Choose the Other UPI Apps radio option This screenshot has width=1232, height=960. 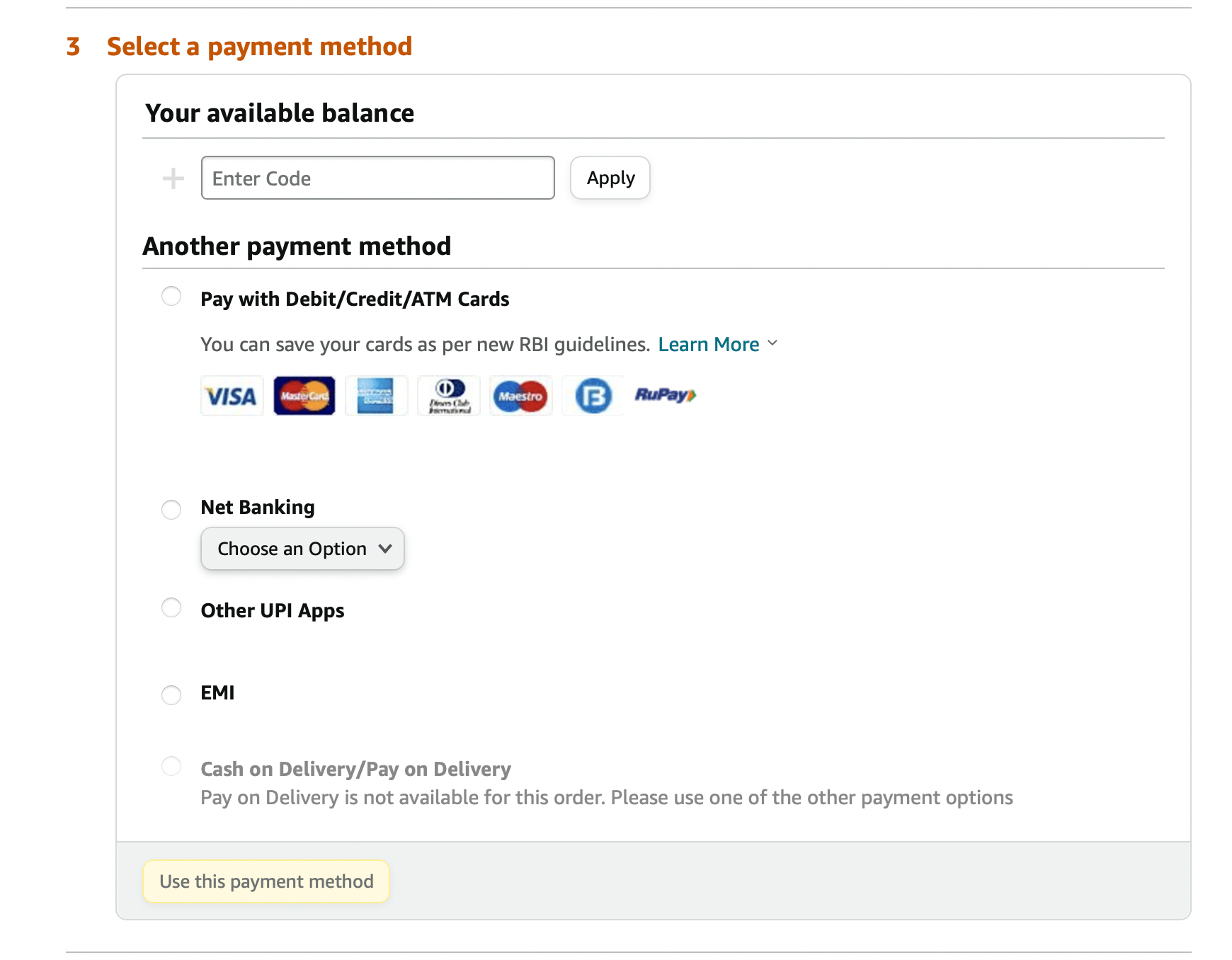(171, 607)
